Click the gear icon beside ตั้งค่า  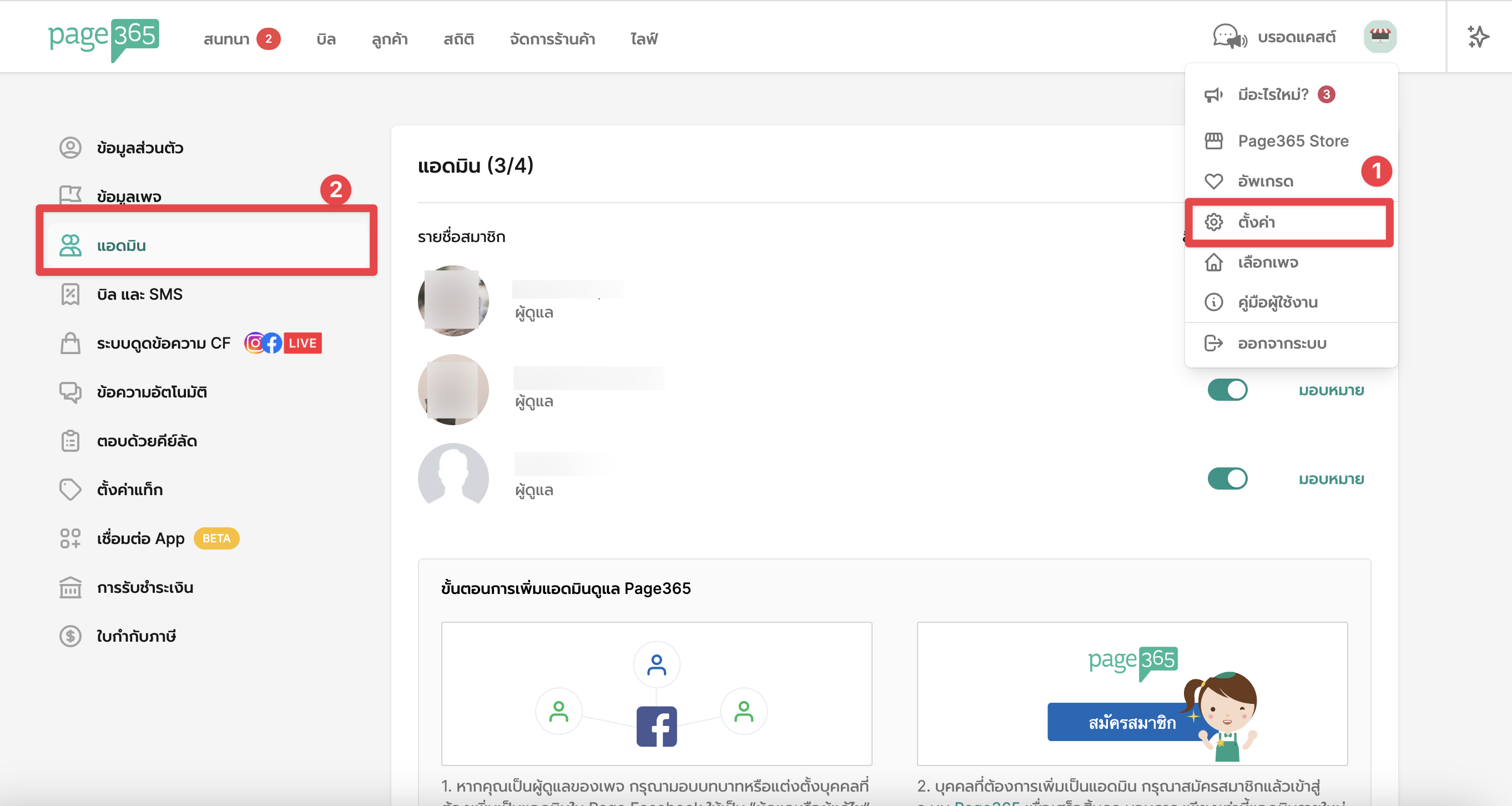click(x=1213, y=222)
